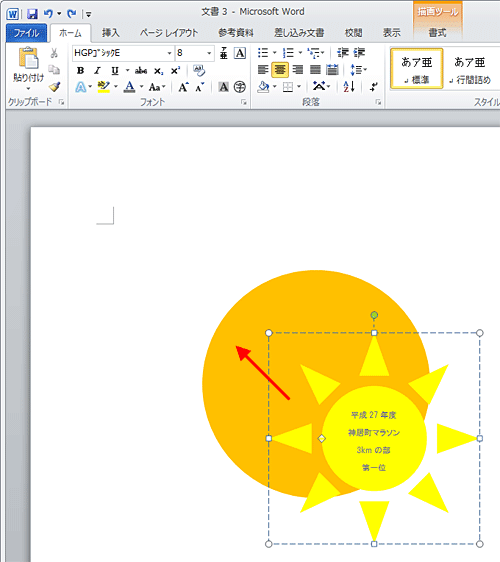
Task: Expand the font color arrow menu
Action: tap(141, 87)
